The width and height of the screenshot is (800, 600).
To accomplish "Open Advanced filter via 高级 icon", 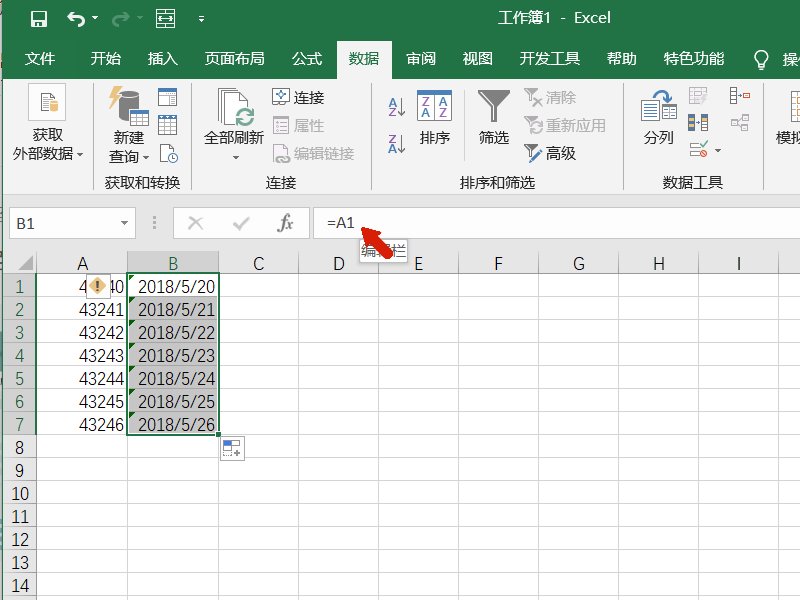I will click(548, 152).
